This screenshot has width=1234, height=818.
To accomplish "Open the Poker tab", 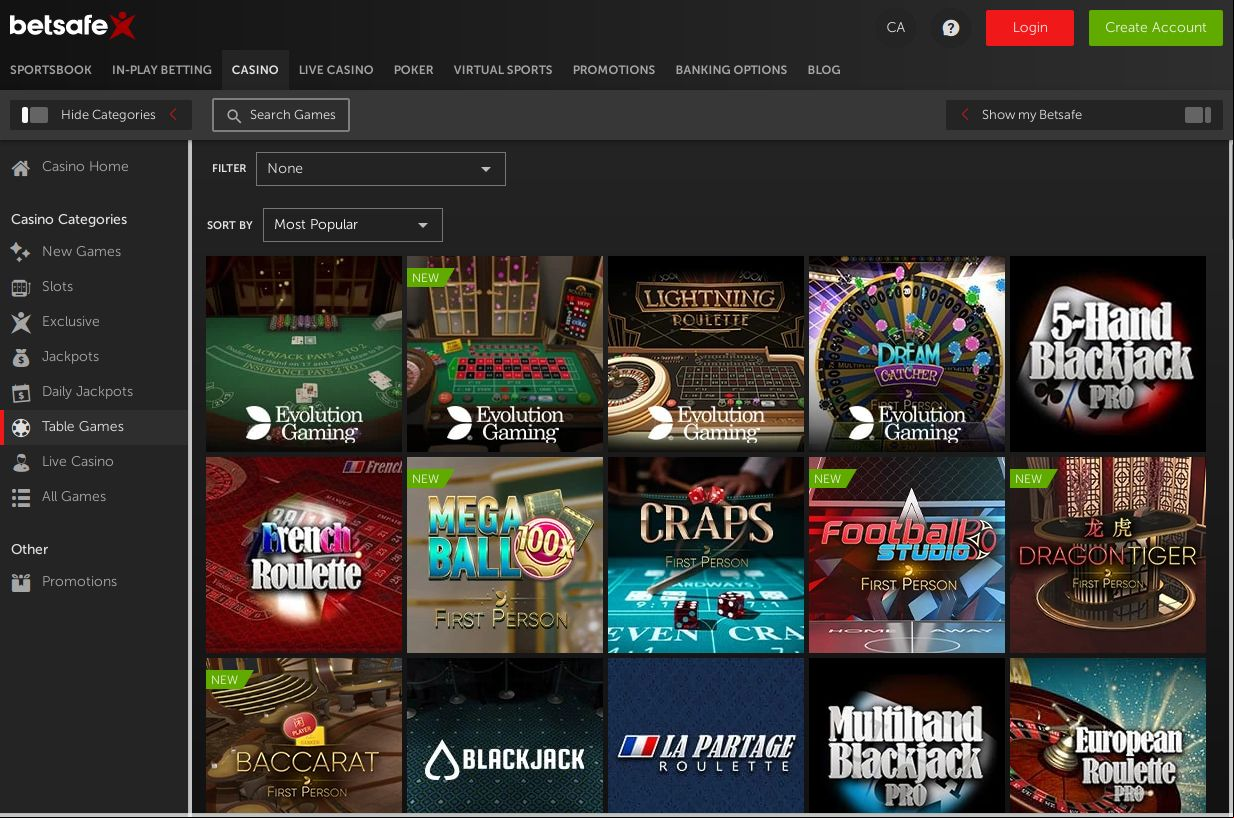I will [414, 70].
